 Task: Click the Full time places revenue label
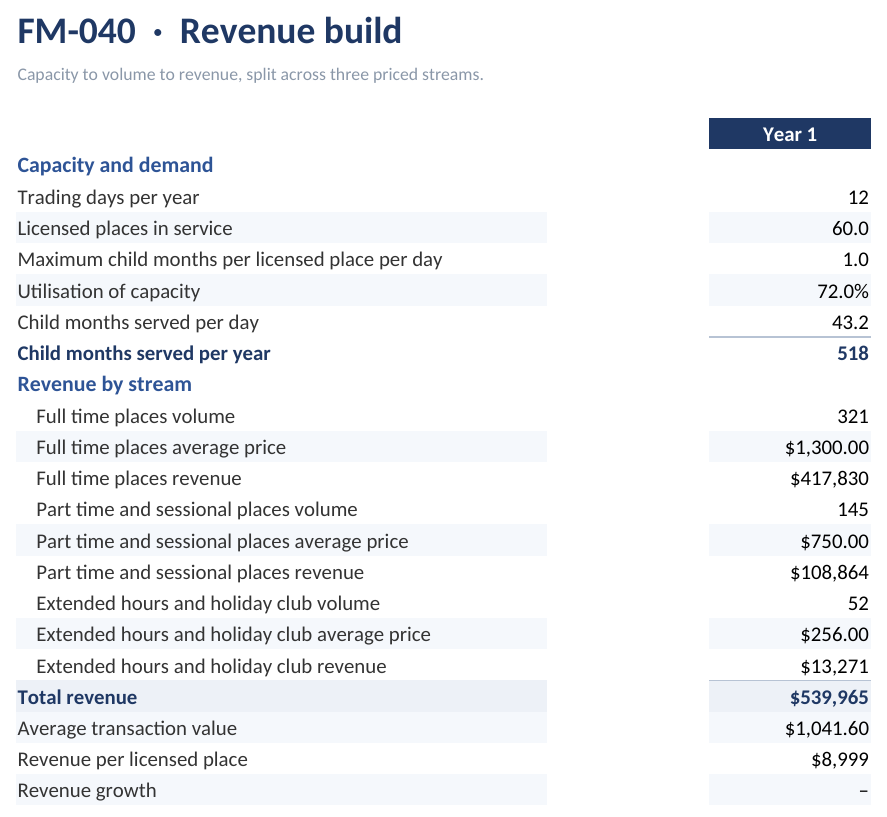tap(139, 479)
